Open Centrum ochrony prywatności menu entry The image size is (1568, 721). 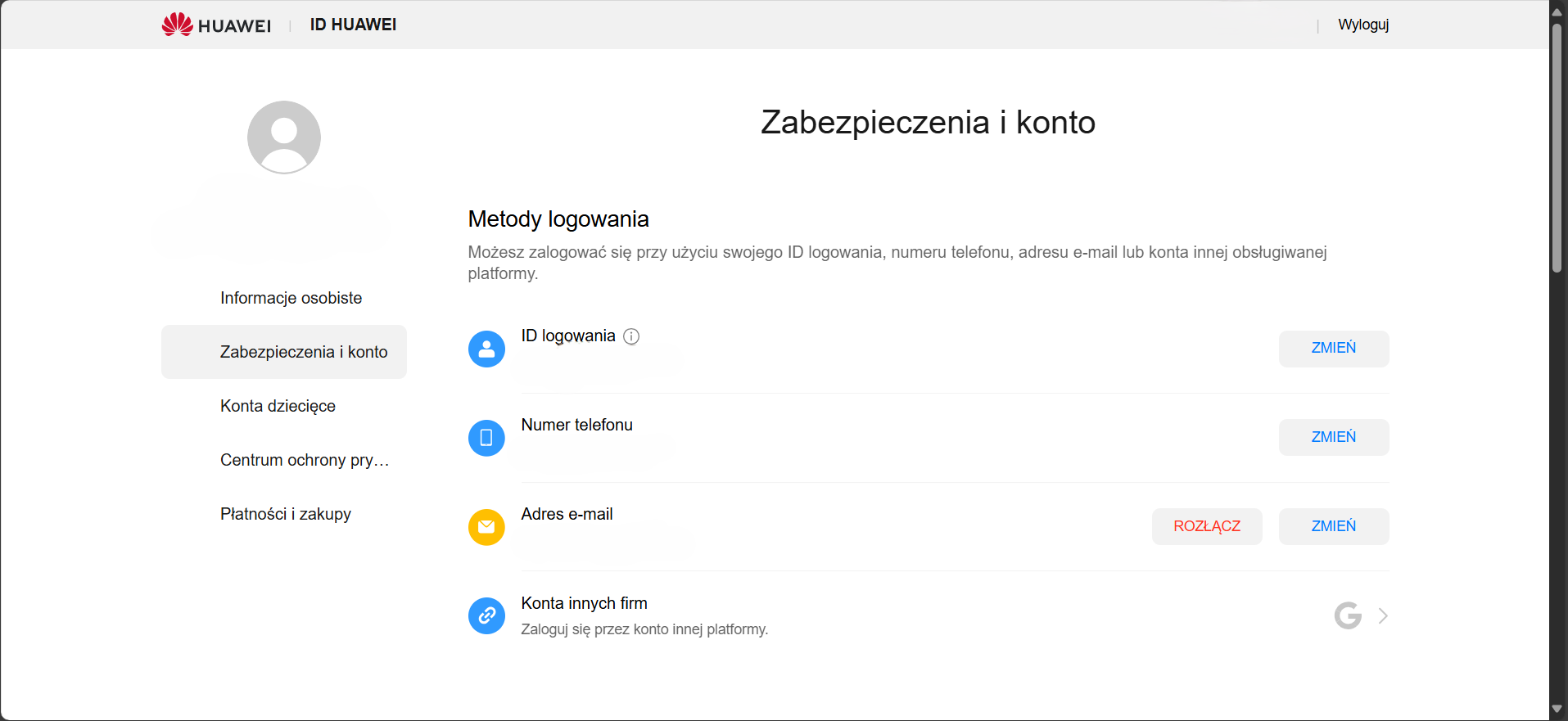click(x=305, y=460)
